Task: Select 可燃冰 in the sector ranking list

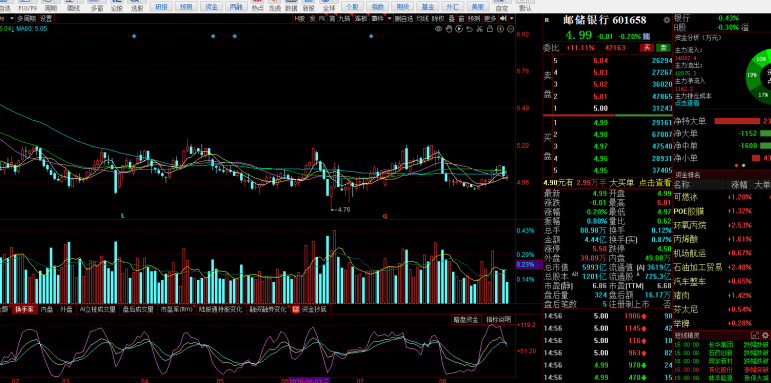Action: pos(685,197)
